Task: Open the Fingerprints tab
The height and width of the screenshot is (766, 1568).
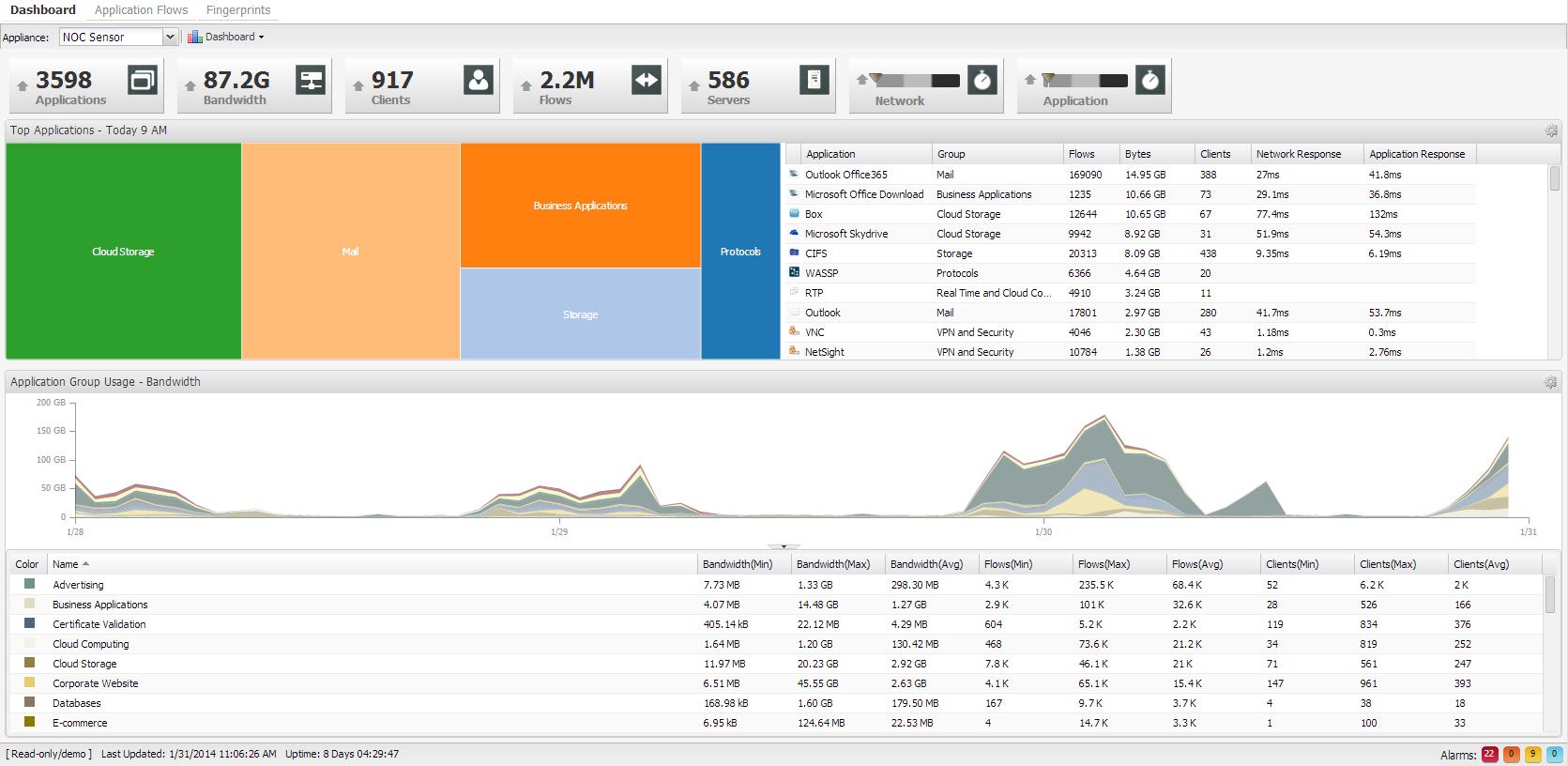Action: coord(238,10)
